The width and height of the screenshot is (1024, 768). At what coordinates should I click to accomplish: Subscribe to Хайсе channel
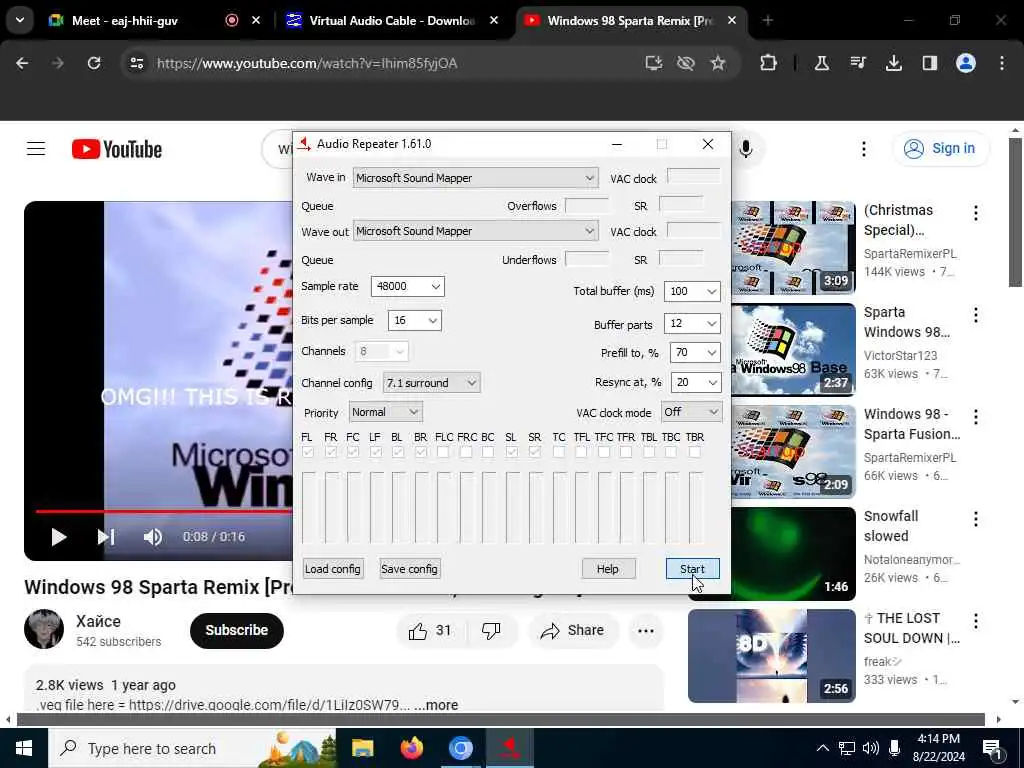click(x=236, y=630)
